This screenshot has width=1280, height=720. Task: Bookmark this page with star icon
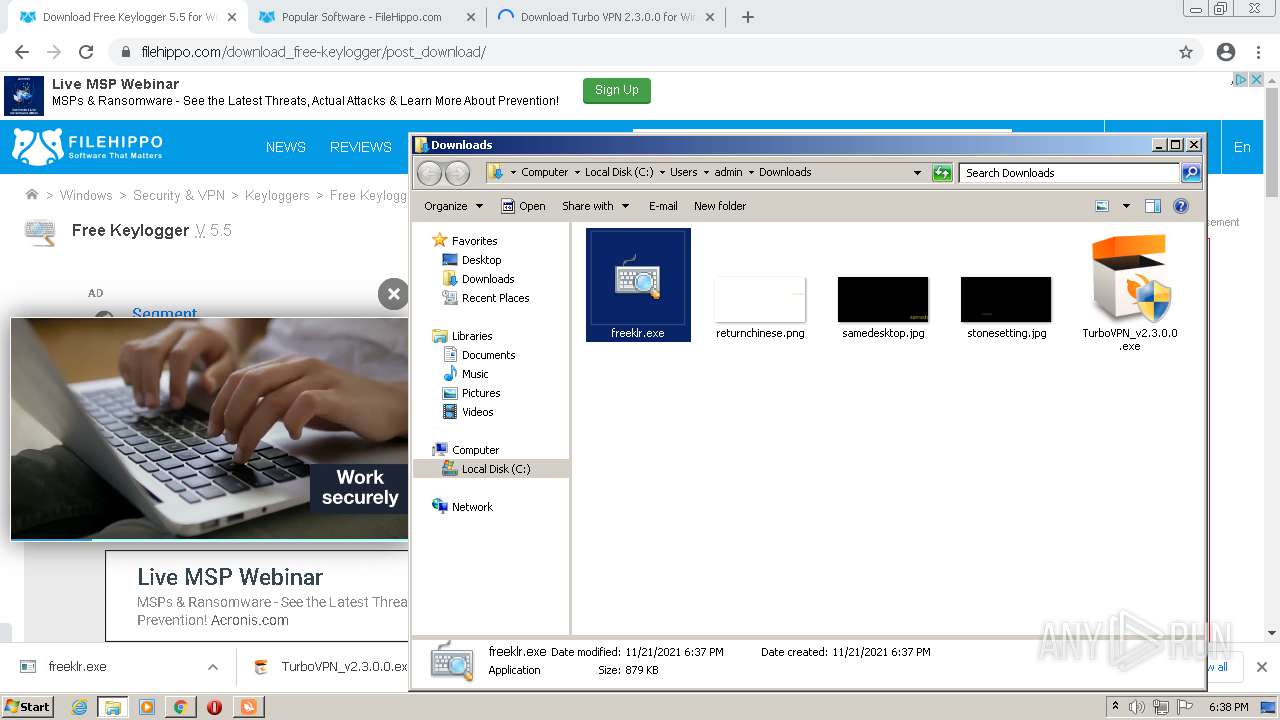coord(1186,52)
